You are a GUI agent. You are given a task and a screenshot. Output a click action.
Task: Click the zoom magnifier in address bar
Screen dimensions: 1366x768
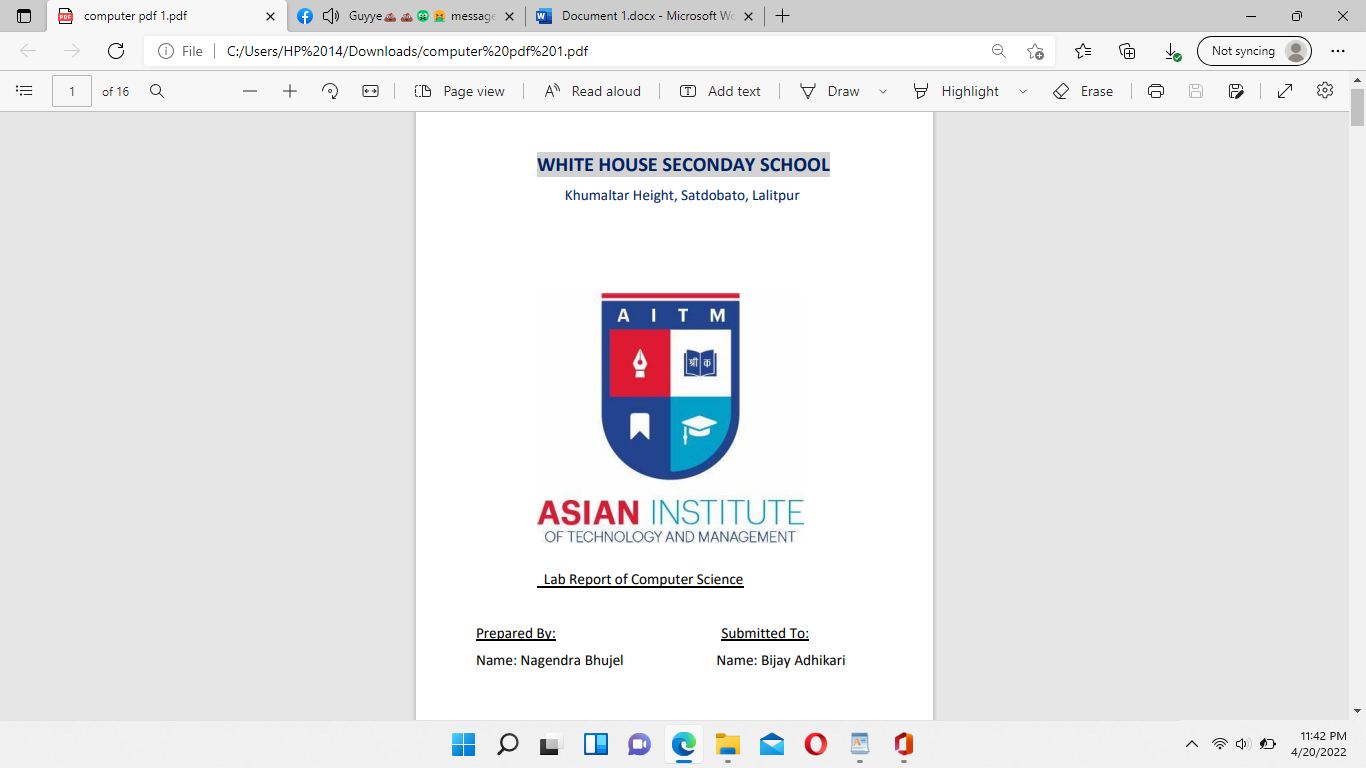tap(998, 51)
